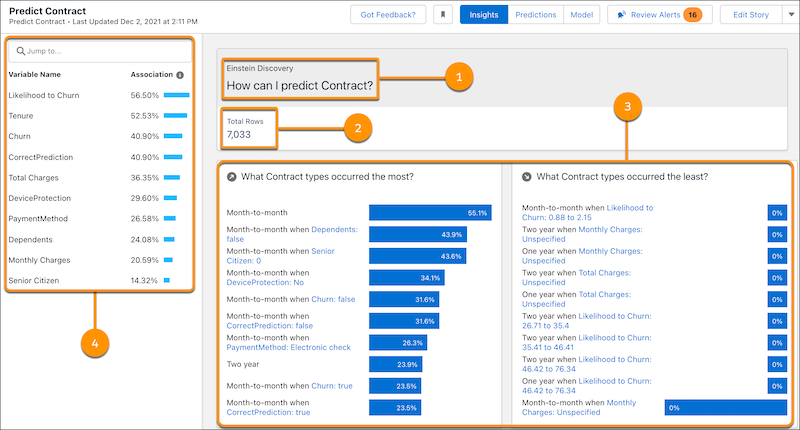Click the Likelihood to Churn 56.50% association bar

coord(177,95)
